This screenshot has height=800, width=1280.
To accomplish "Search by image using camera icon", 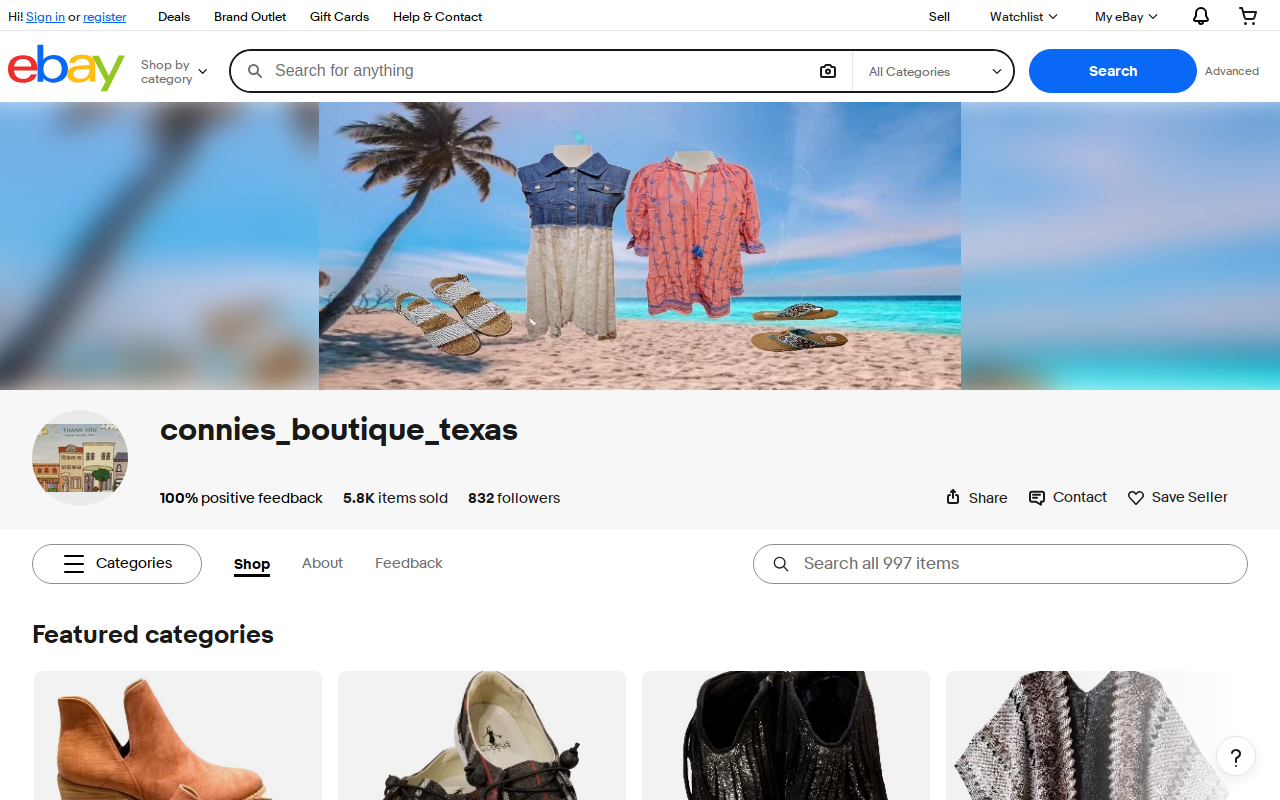I will [828, 71].
